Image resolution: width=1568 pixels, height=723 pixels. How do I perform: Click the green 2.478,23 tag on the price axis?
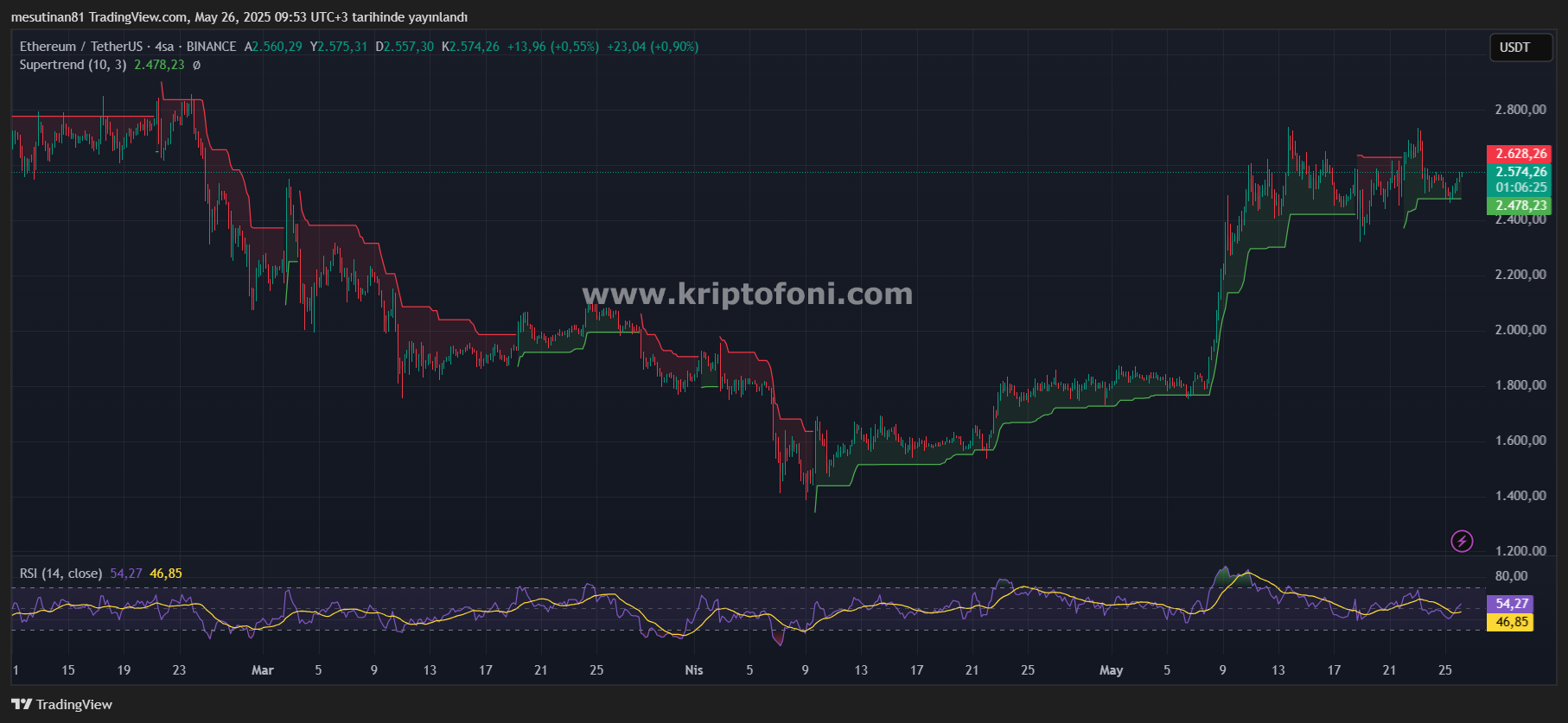[x=1519, y=206]
